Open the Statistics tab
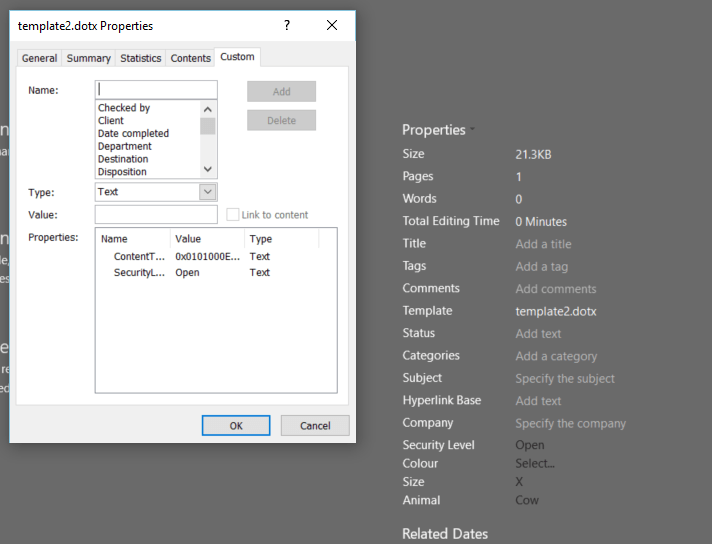Image resolution: width=712 pixels, height=544 pixels. point(141,58)
